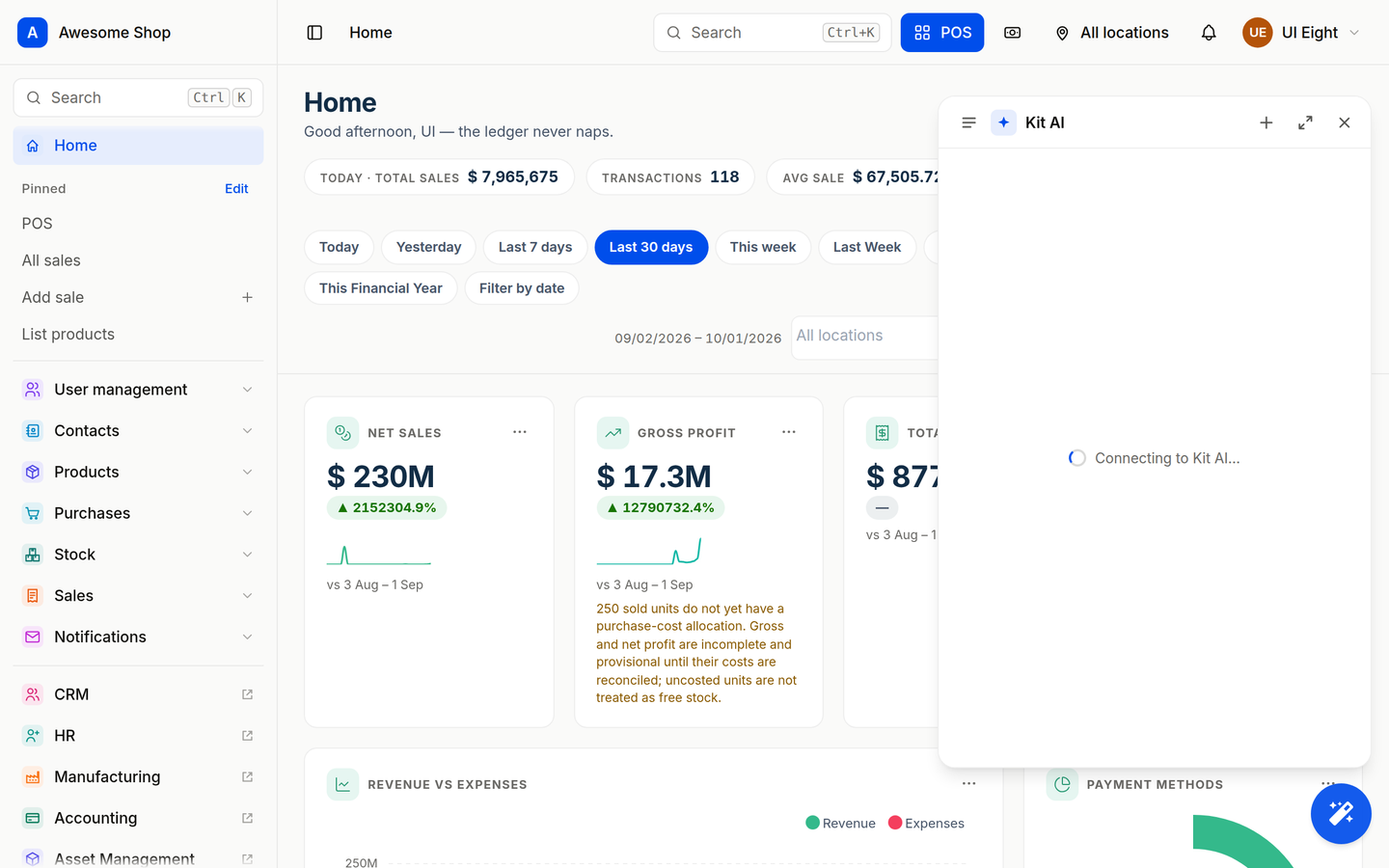Expand User management section

(138, 390)
